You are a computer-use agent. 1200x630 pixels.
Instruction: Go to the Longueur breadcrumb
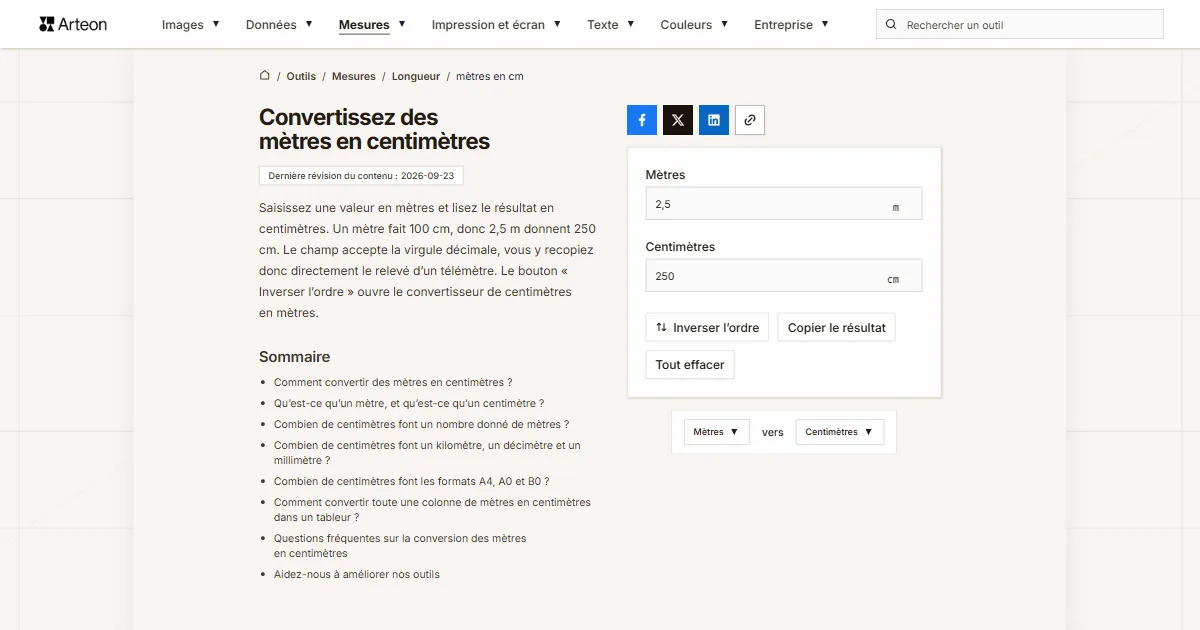click(x=416, y=76)
